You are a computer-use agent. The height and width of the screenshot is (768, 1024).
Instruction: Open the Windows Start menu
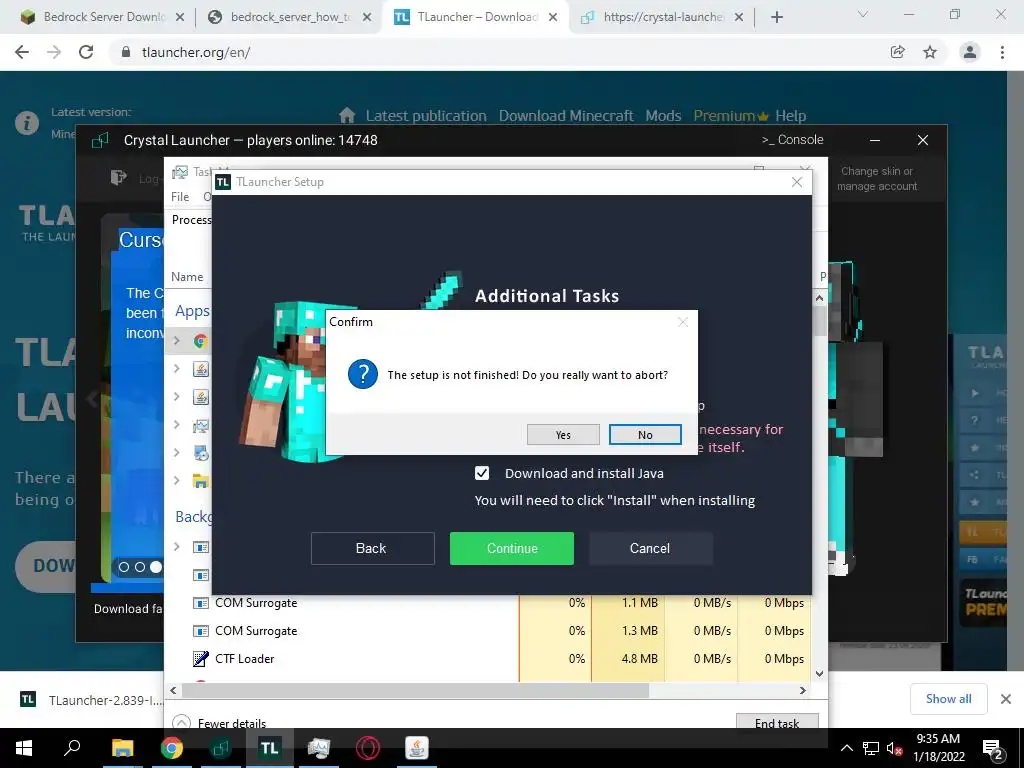(24, 748)
